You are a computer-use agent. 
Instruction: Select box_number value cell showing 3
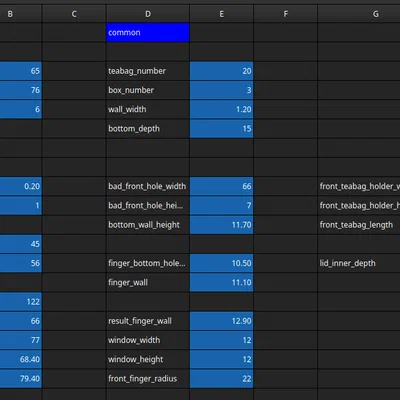click(221, 90)
